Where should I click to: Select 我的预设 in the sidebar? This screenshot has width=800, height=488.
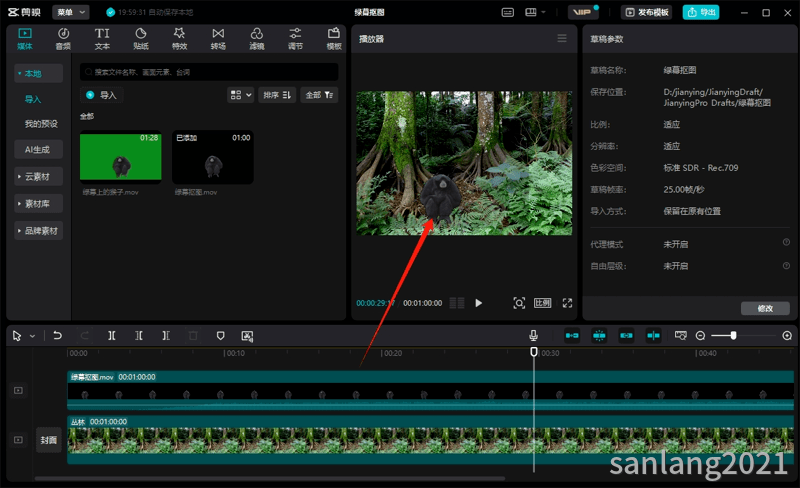coord(41,124)
